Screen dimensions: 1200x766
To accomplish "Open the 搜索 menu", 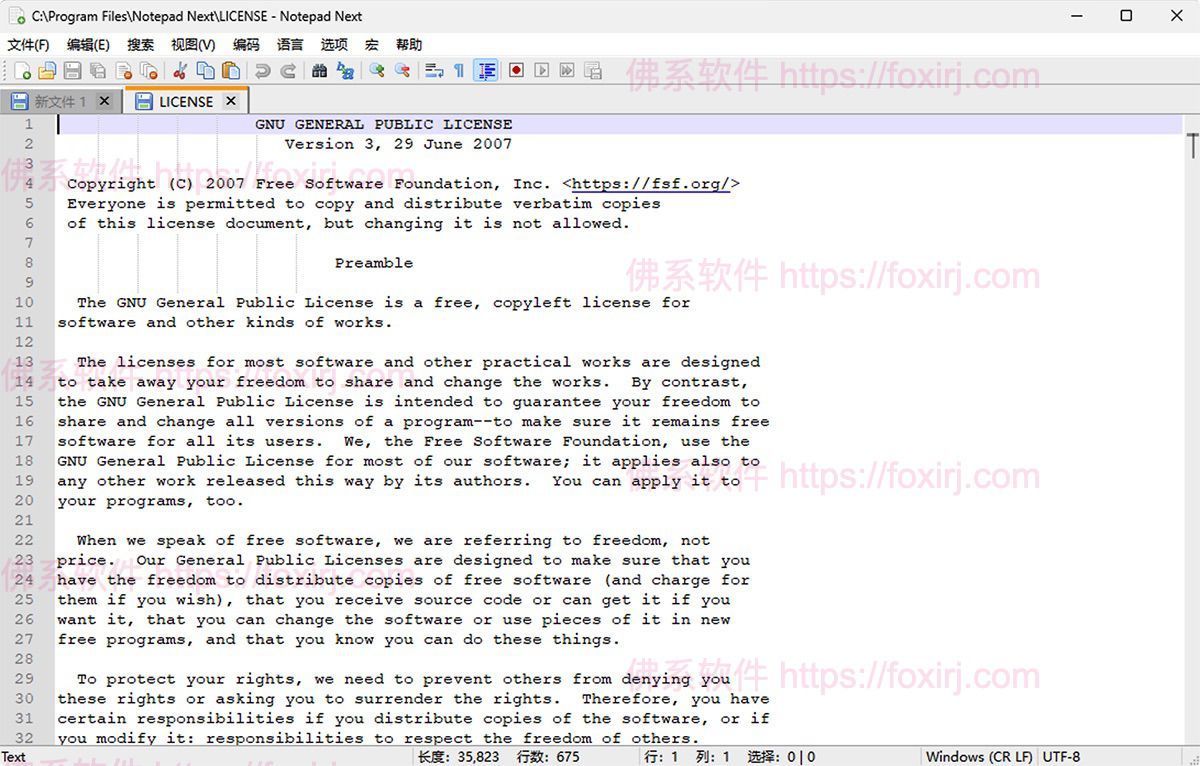I will 140,44.
